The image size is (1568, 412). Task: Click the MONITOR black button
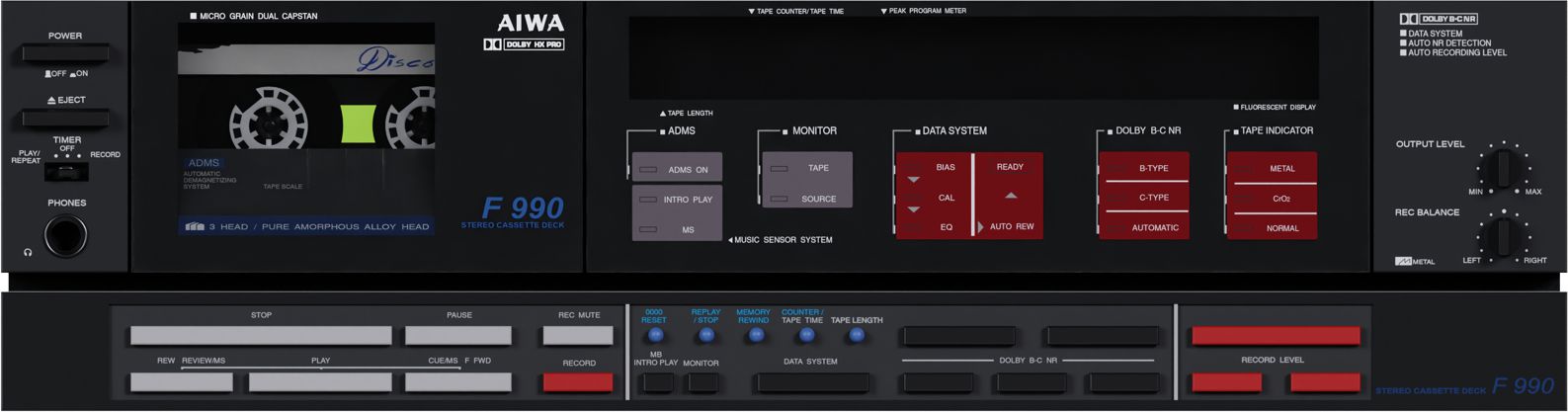click(702, 382)
